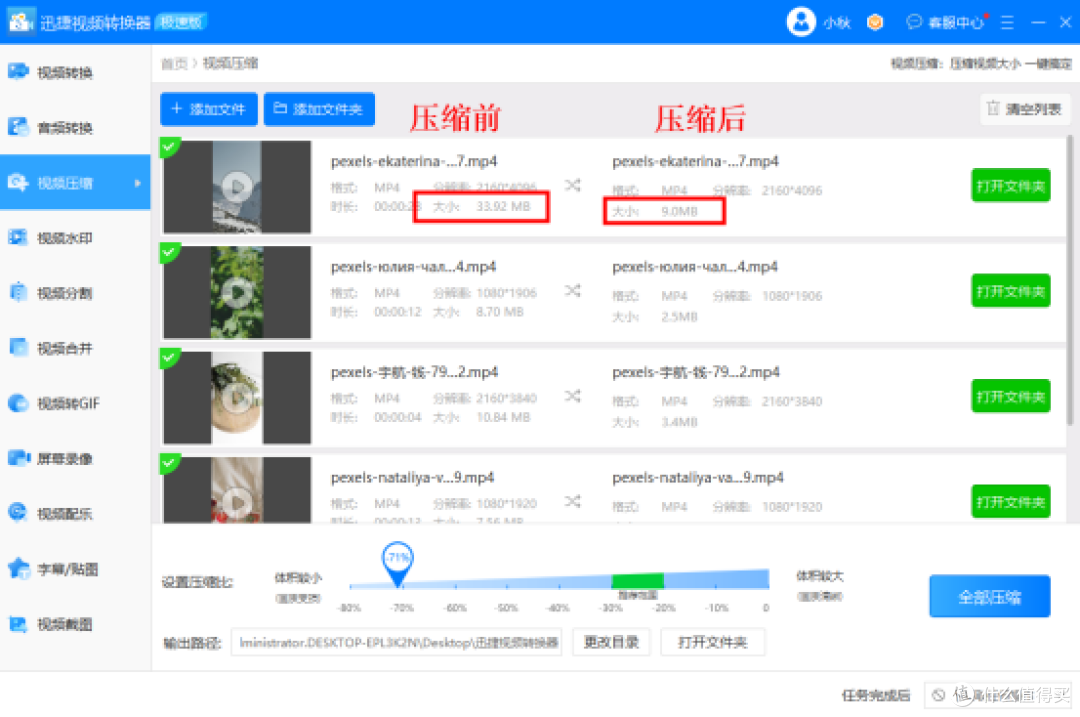1080x717 pixels.
Task: Uncheck the pexels-ekaterina video checkbox
Action: click(x=168, y=146)
